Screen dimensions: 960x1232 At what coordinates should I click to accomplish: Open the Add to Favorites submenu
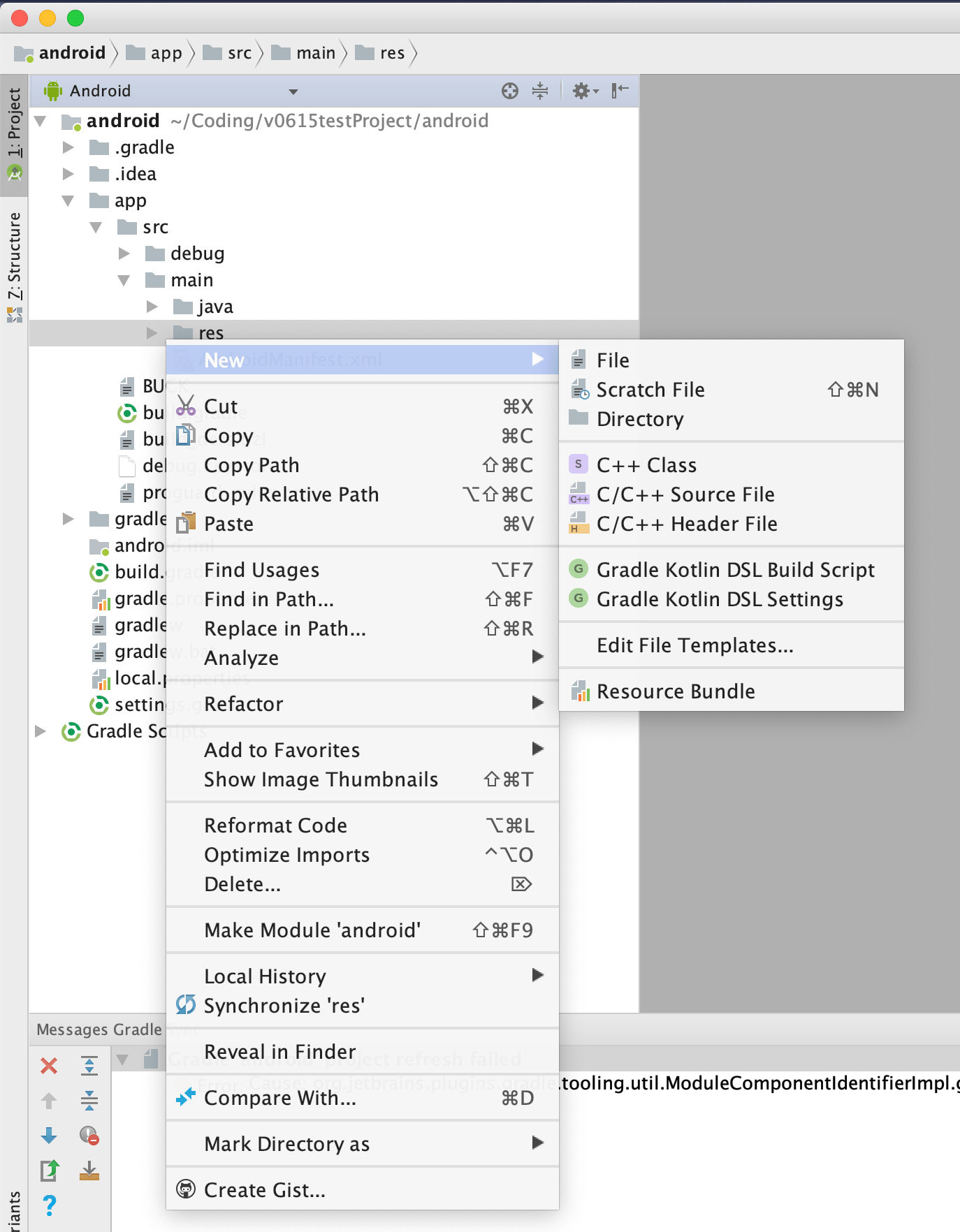point(363,750)
